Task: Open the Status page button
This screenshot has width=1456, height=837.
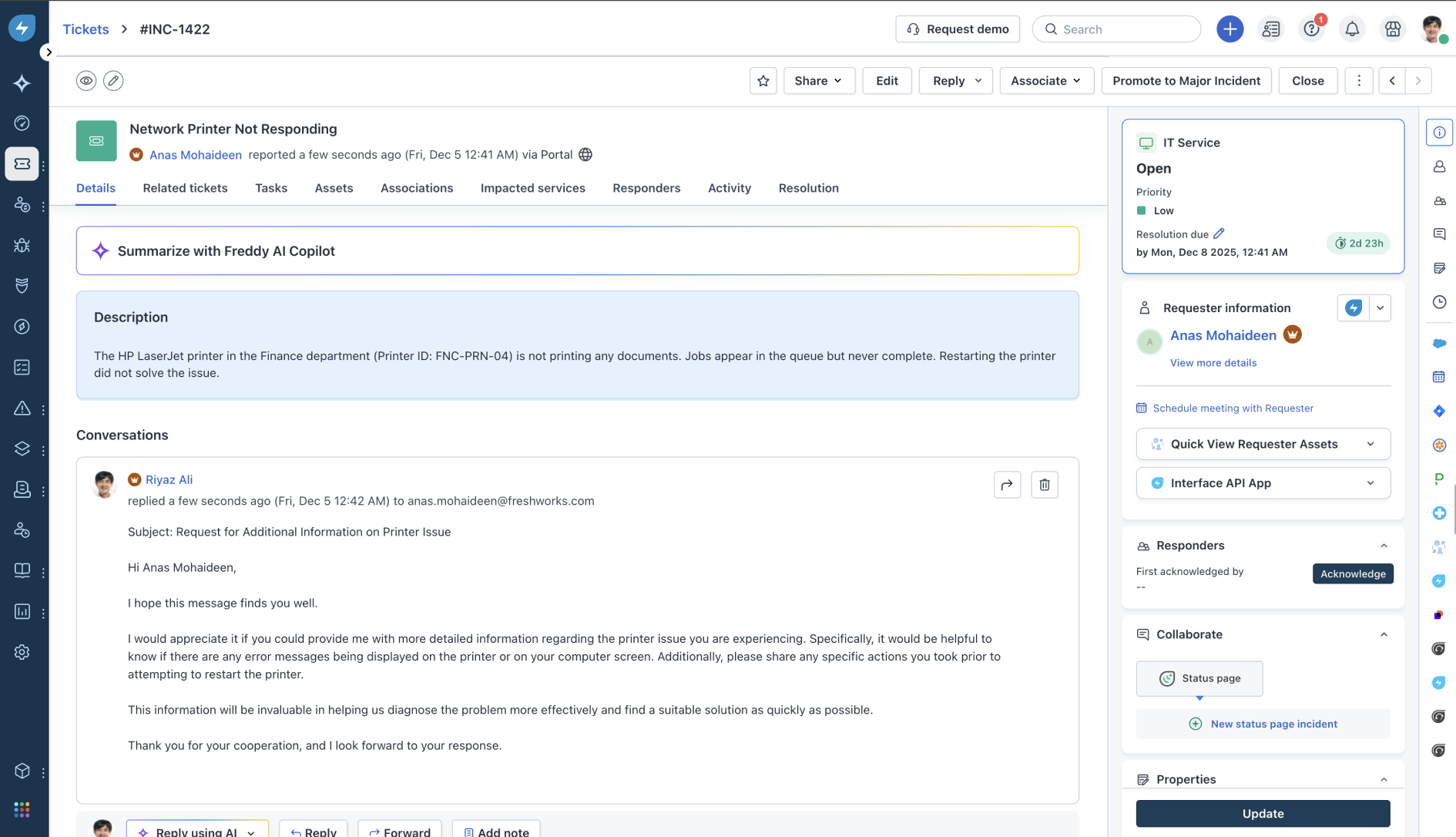Action: tap(1199, 678)
